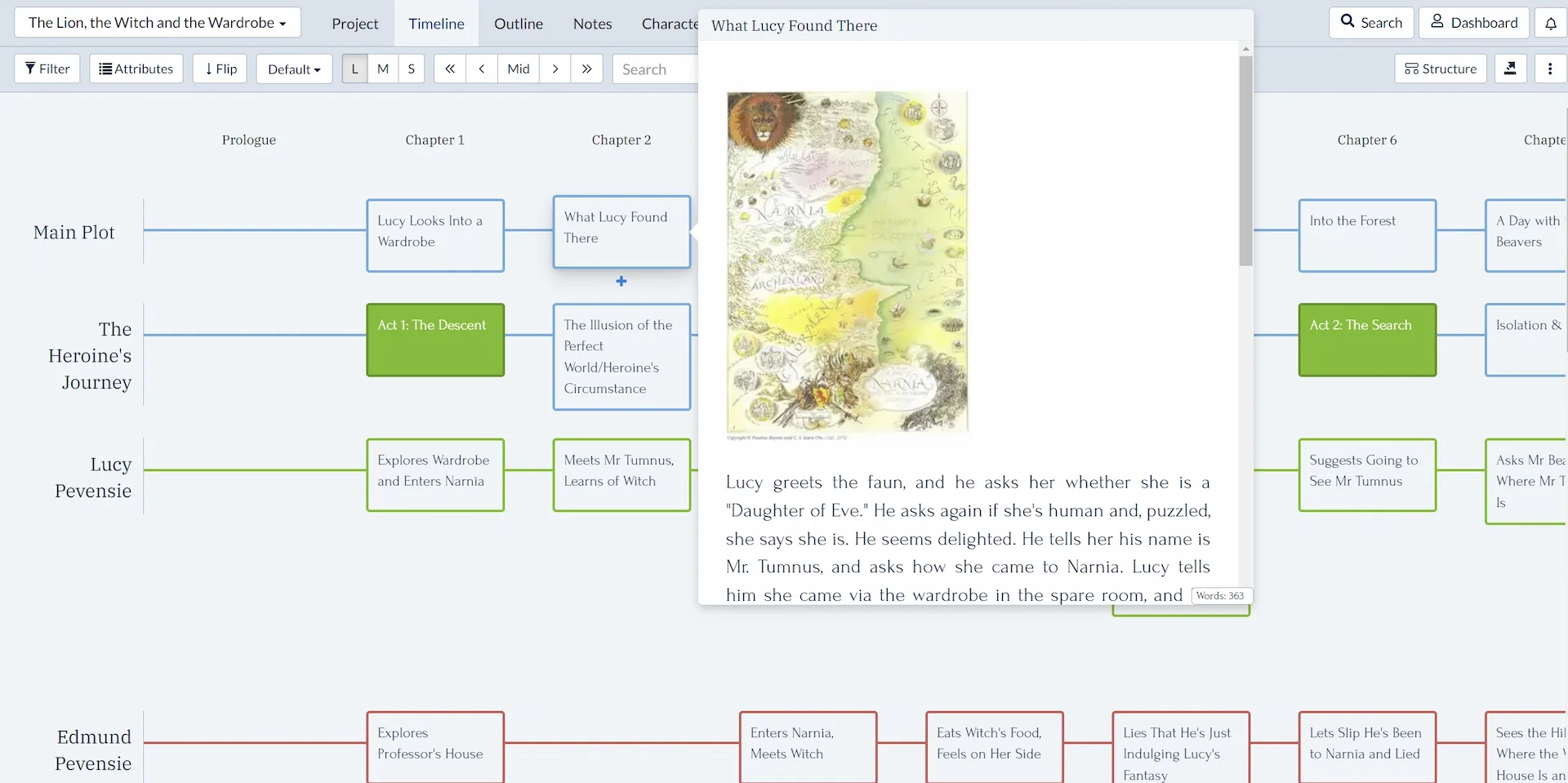Click the timeline Search input field
This screenshot has width=1568, height=783.
tap(656, 69)
